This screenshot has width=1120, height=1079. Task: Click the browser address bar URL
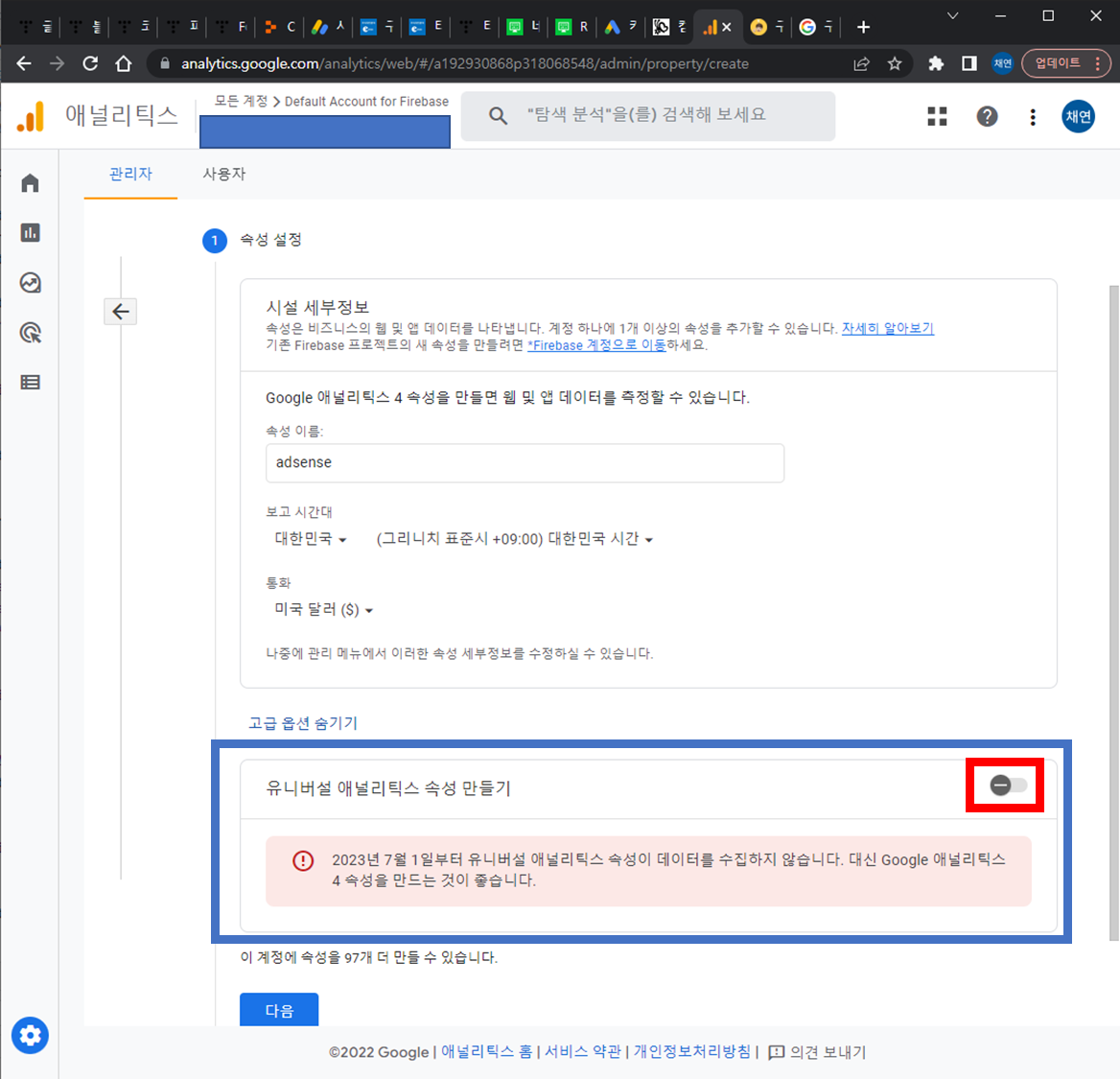(x=464, y=63)
